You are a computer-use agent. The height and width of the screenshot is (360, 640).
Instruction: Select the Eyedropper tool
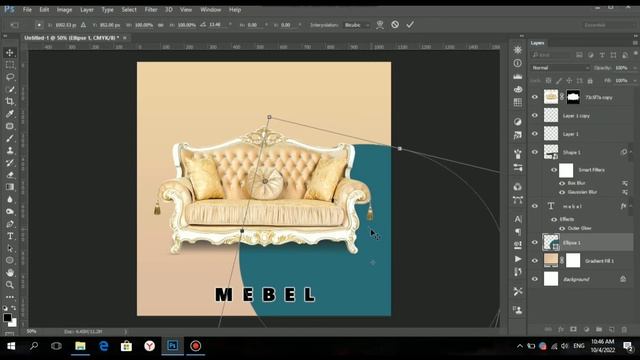(10, 113)
